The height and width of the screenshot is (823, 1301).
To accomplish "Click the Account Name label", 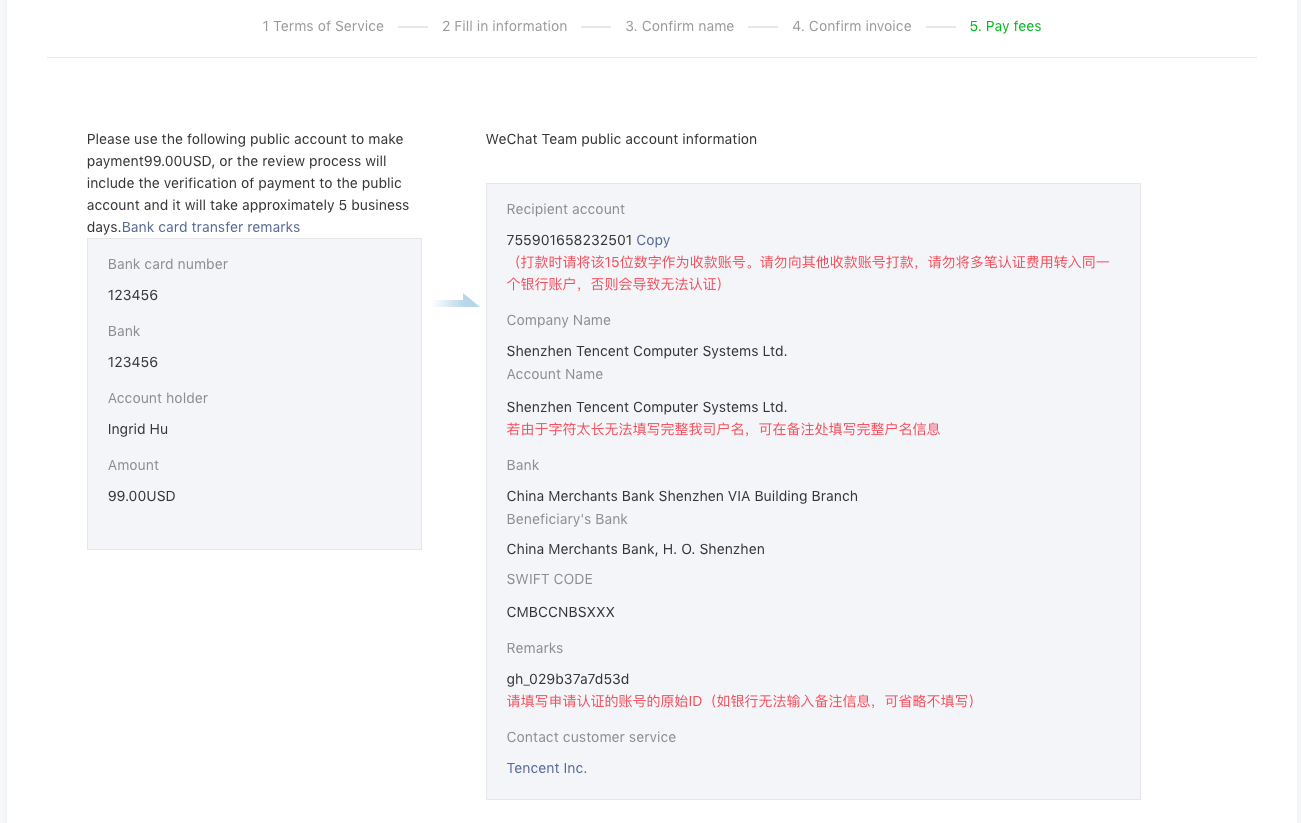I will pyautogui.click(x=555, y=374).
